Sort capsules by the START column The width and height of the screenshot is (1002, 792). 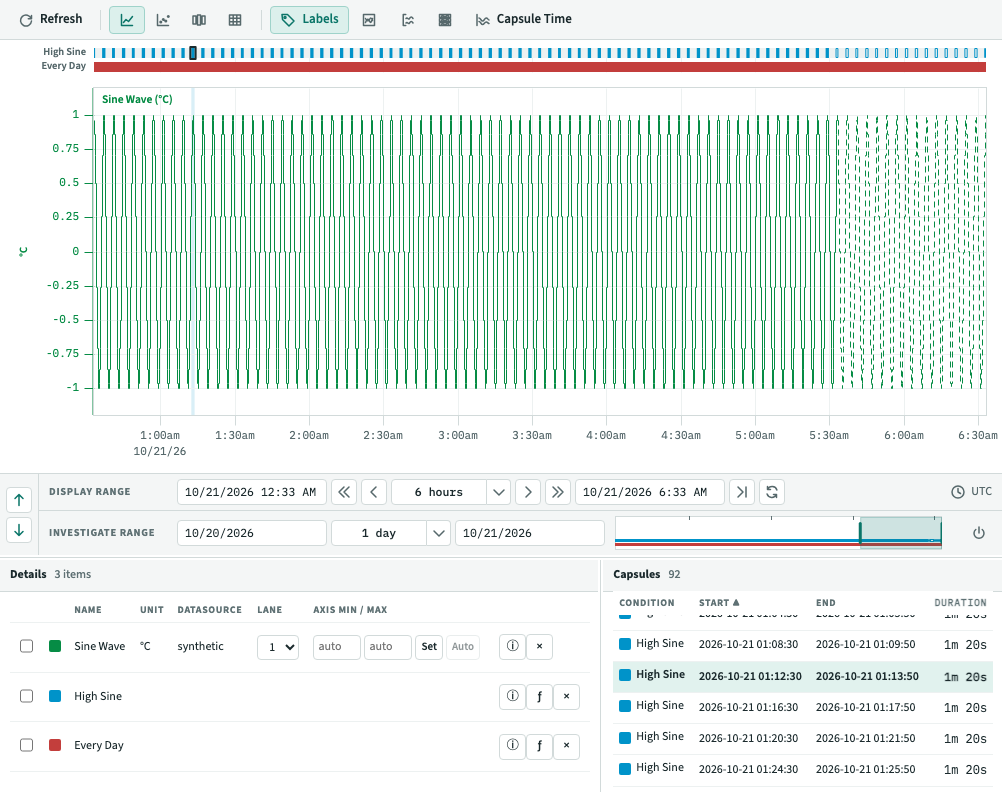pyautogui.click(x=719, y=603)
